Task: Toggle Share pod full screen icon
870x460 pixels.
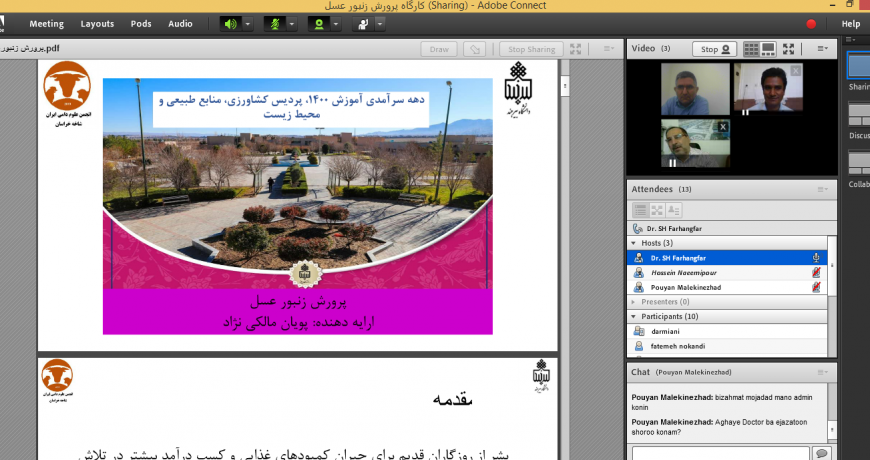Action: tap(576, 49)
